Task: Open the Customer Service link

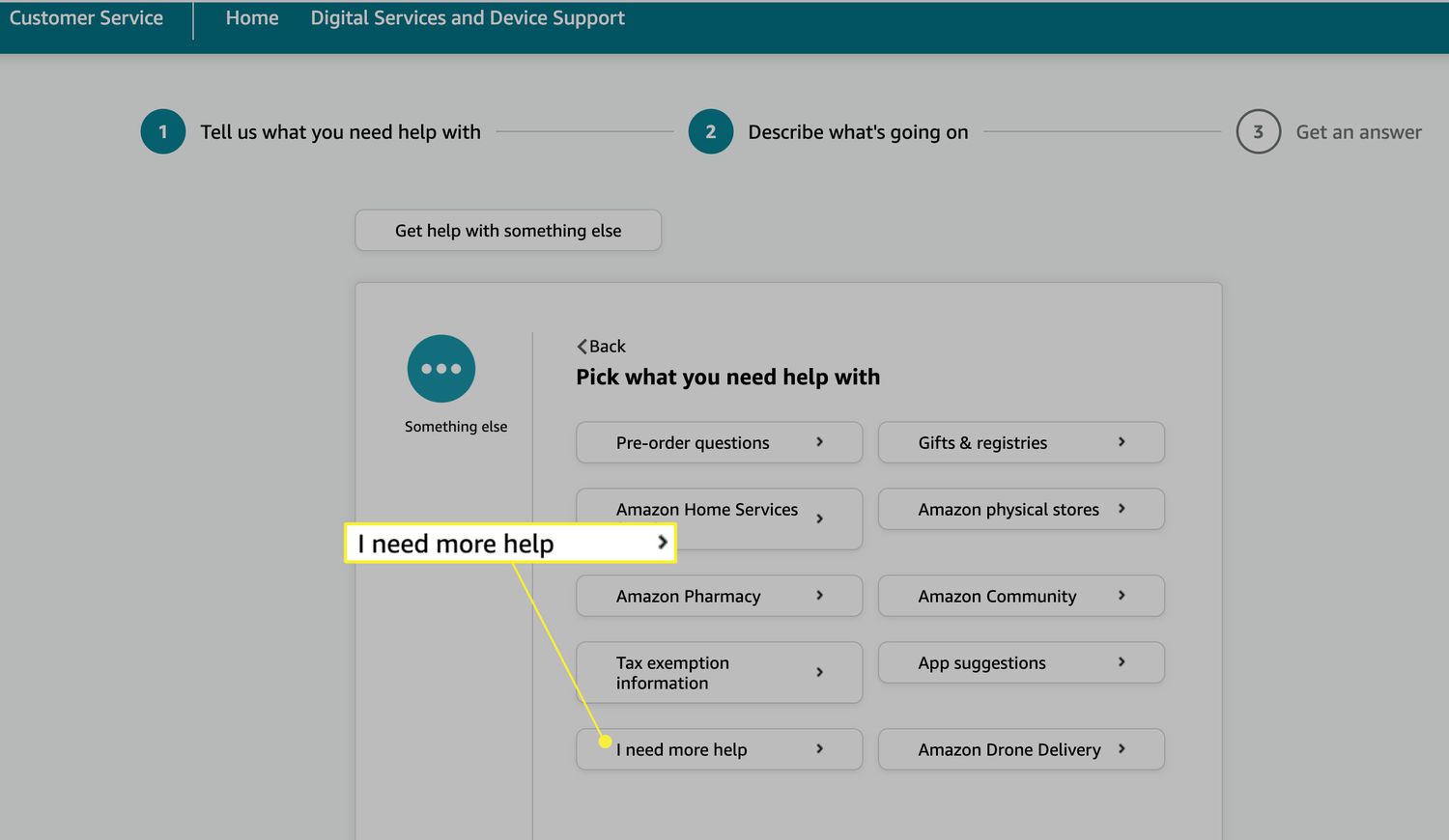Action: coord(86,18)
